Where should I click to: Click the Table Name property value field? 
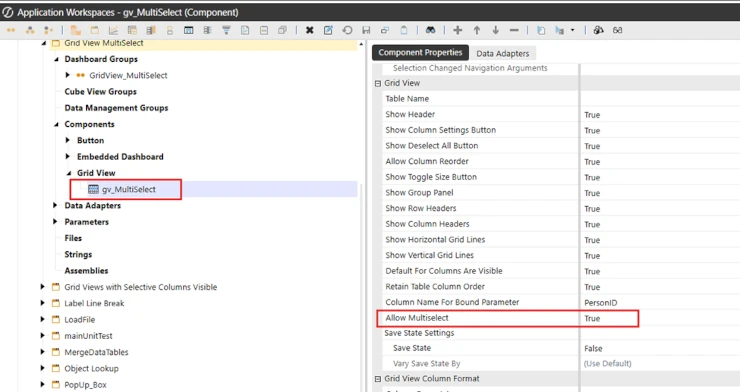coord(660,99)
